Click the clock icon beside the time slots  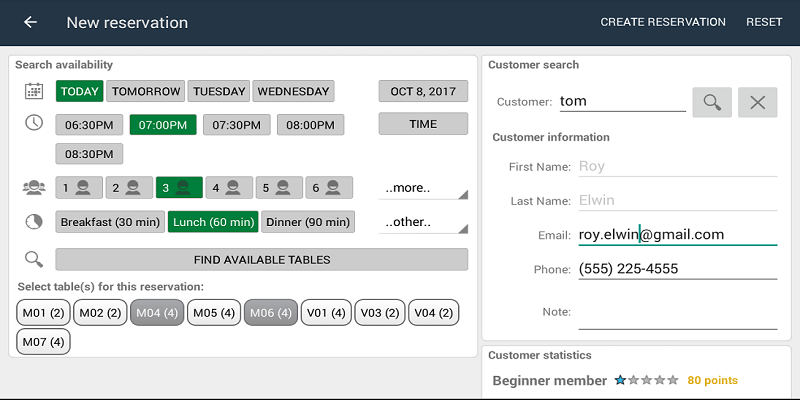coord(34,123)
